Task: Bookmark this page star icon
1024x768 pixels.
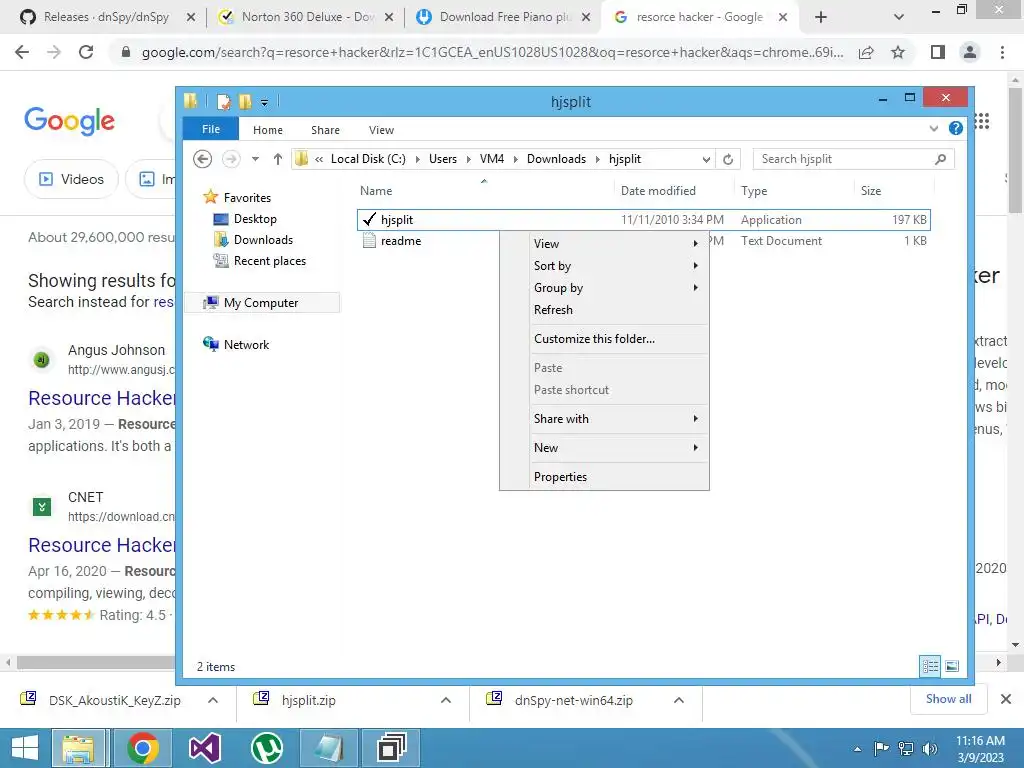Action: (898, 52)
